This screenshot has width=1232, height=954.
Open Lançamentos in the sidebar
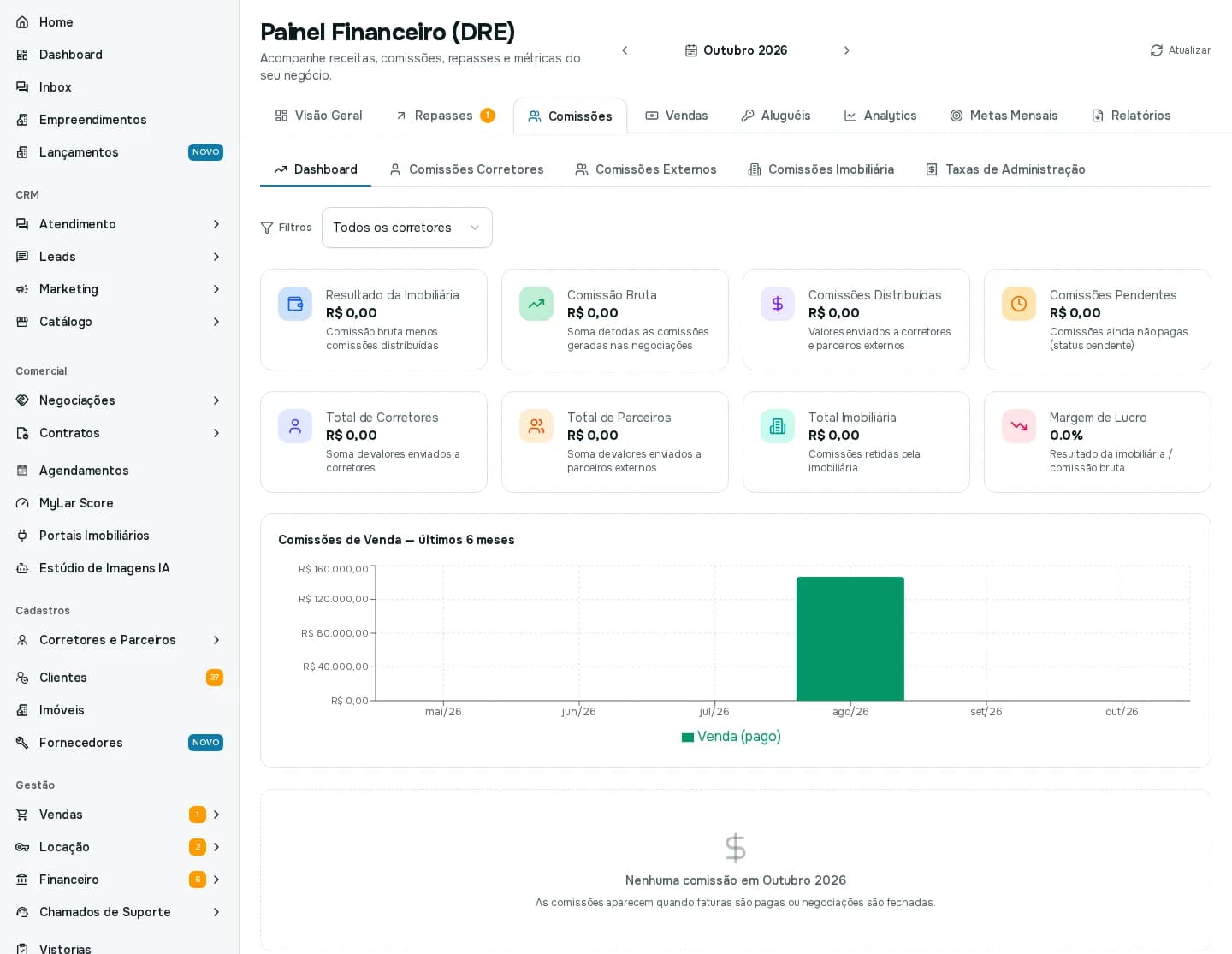119,152
